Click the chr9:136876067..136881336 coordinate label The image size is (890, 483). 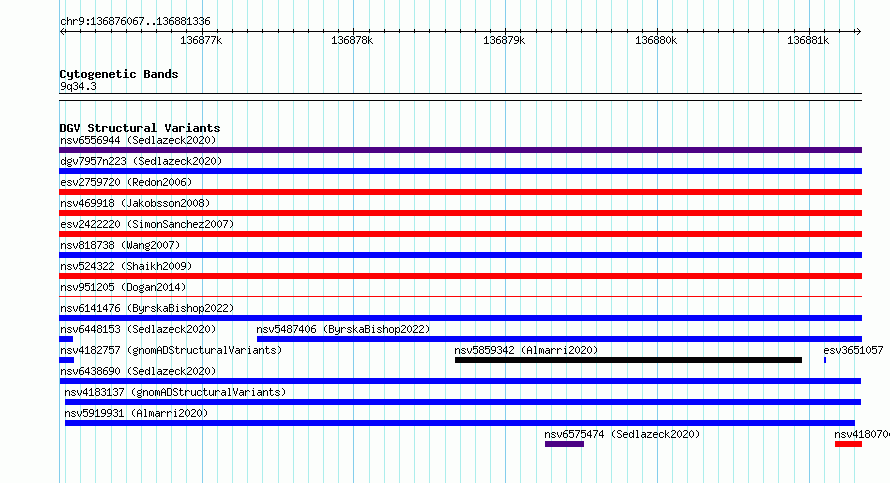pyautogui.click(x=135, y=21)
